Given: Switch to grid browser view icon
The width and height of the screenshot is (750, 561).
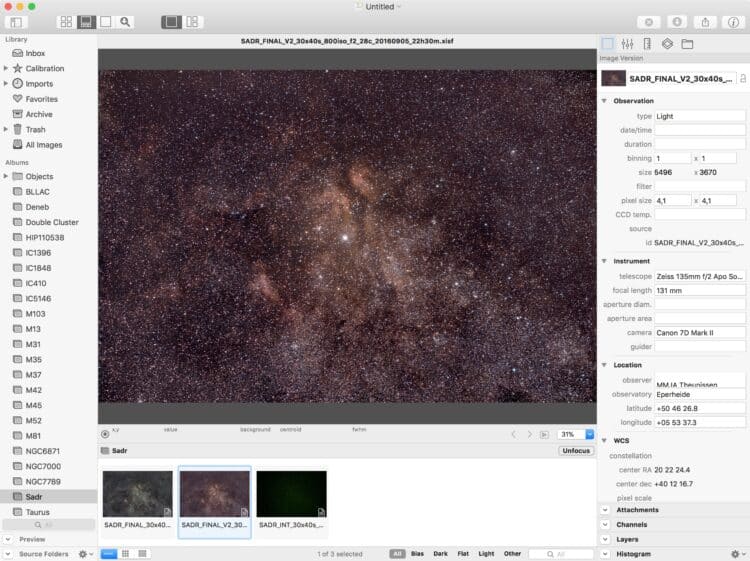Looking at the screenshot, I should point(66,22).
